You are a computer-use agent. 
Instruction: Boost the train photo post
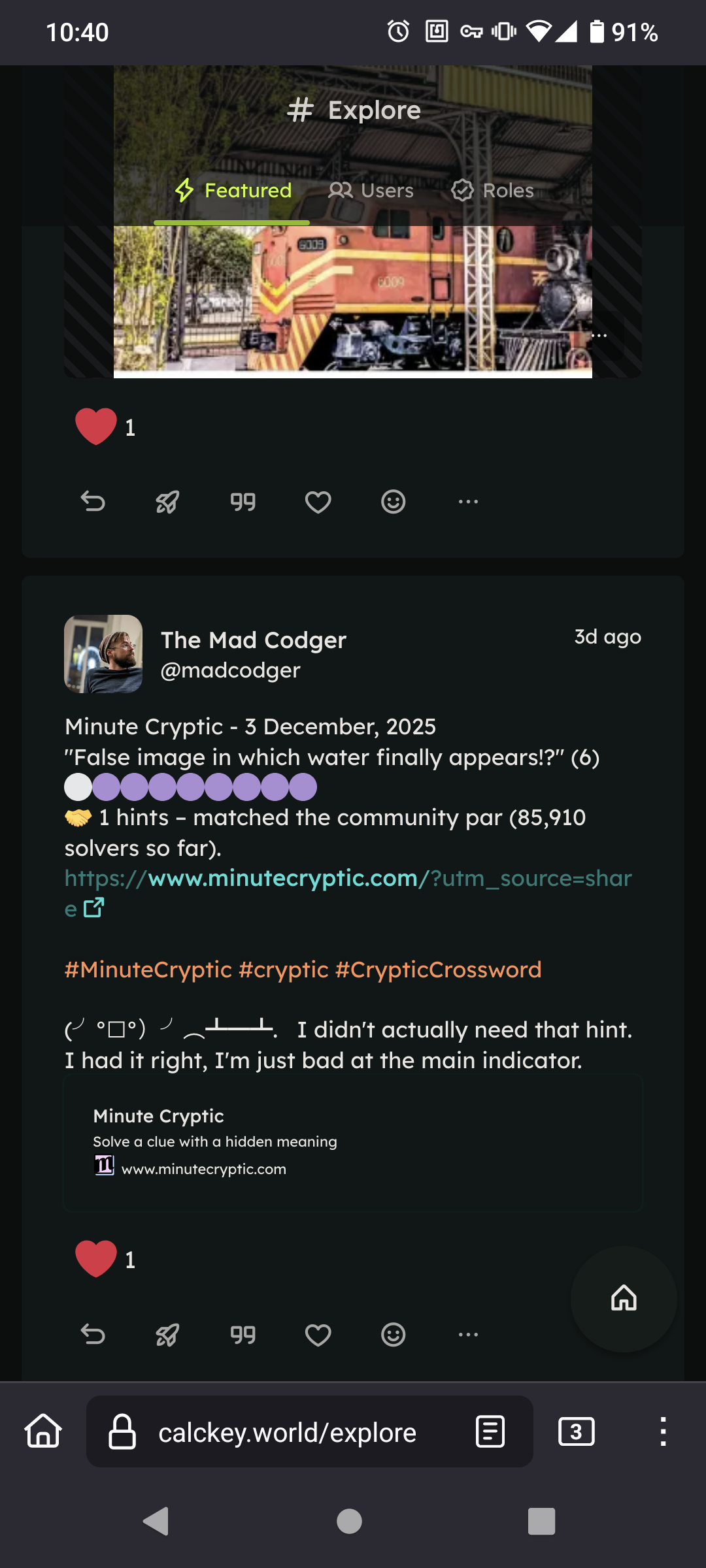click(167, 502)
